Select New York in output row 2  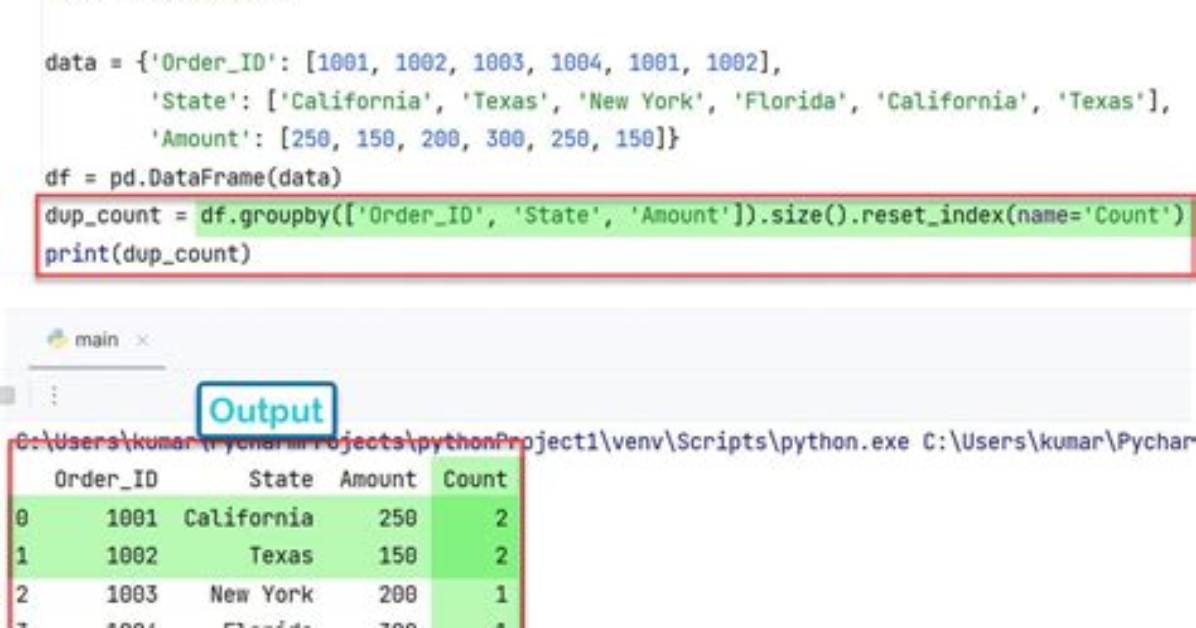[x=262, y=594]
